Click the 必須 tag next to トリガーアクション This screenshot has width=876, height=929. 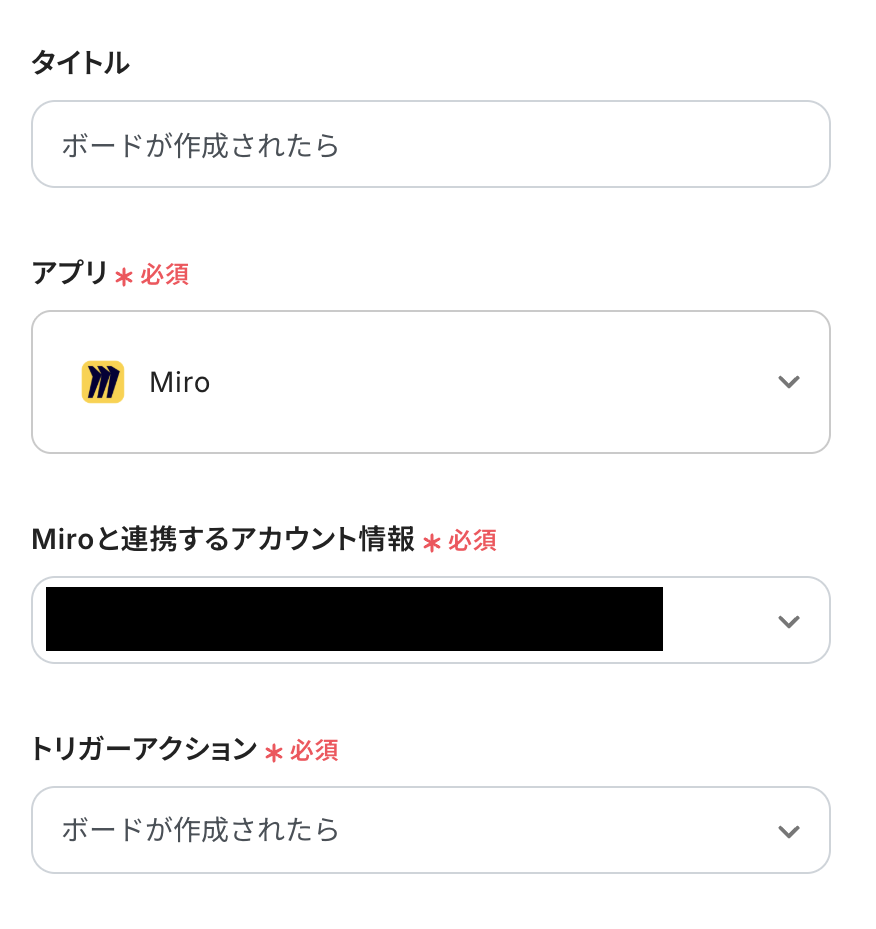pos(315,751)
